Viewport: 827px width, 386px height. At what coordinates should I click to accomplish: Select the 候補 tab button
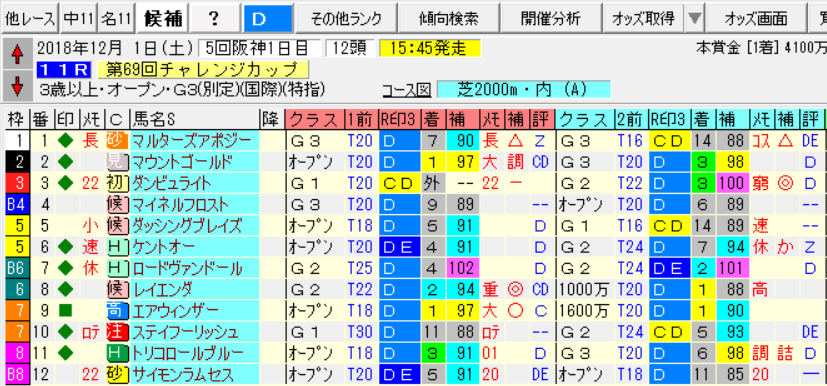click(x=163, y=19)
